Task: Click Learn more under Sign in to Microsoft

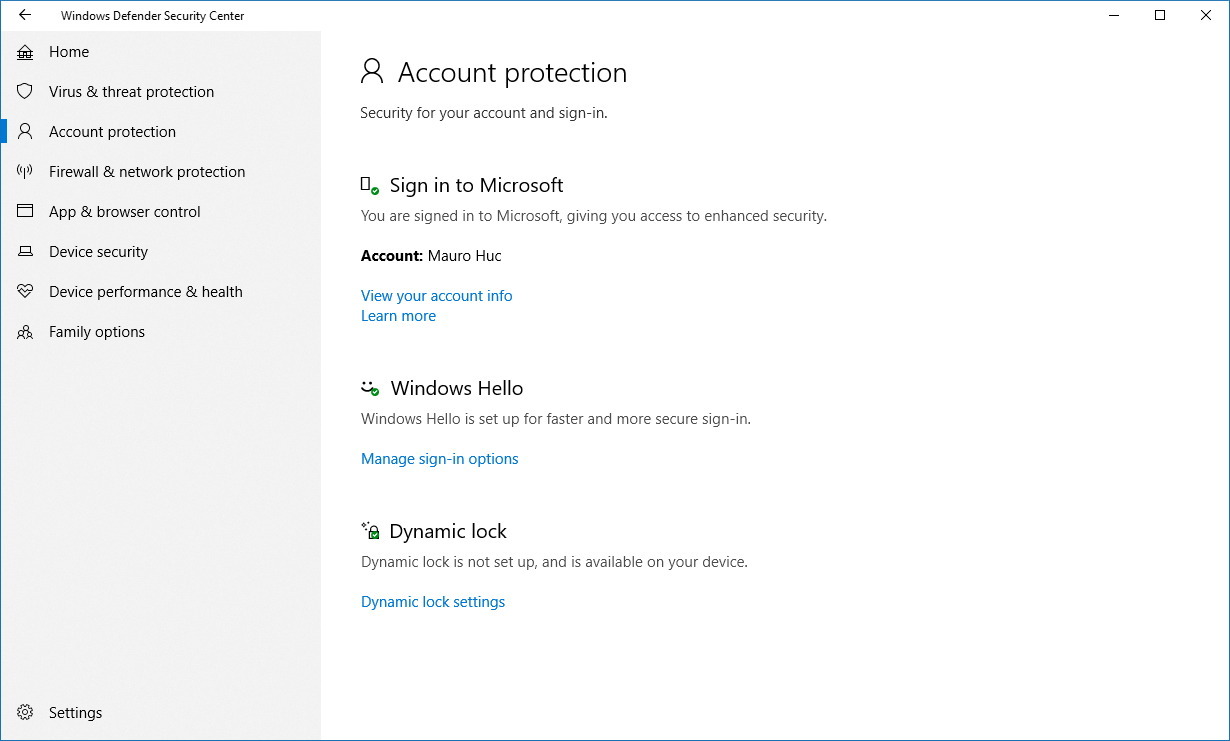Action: pos(398,316)
